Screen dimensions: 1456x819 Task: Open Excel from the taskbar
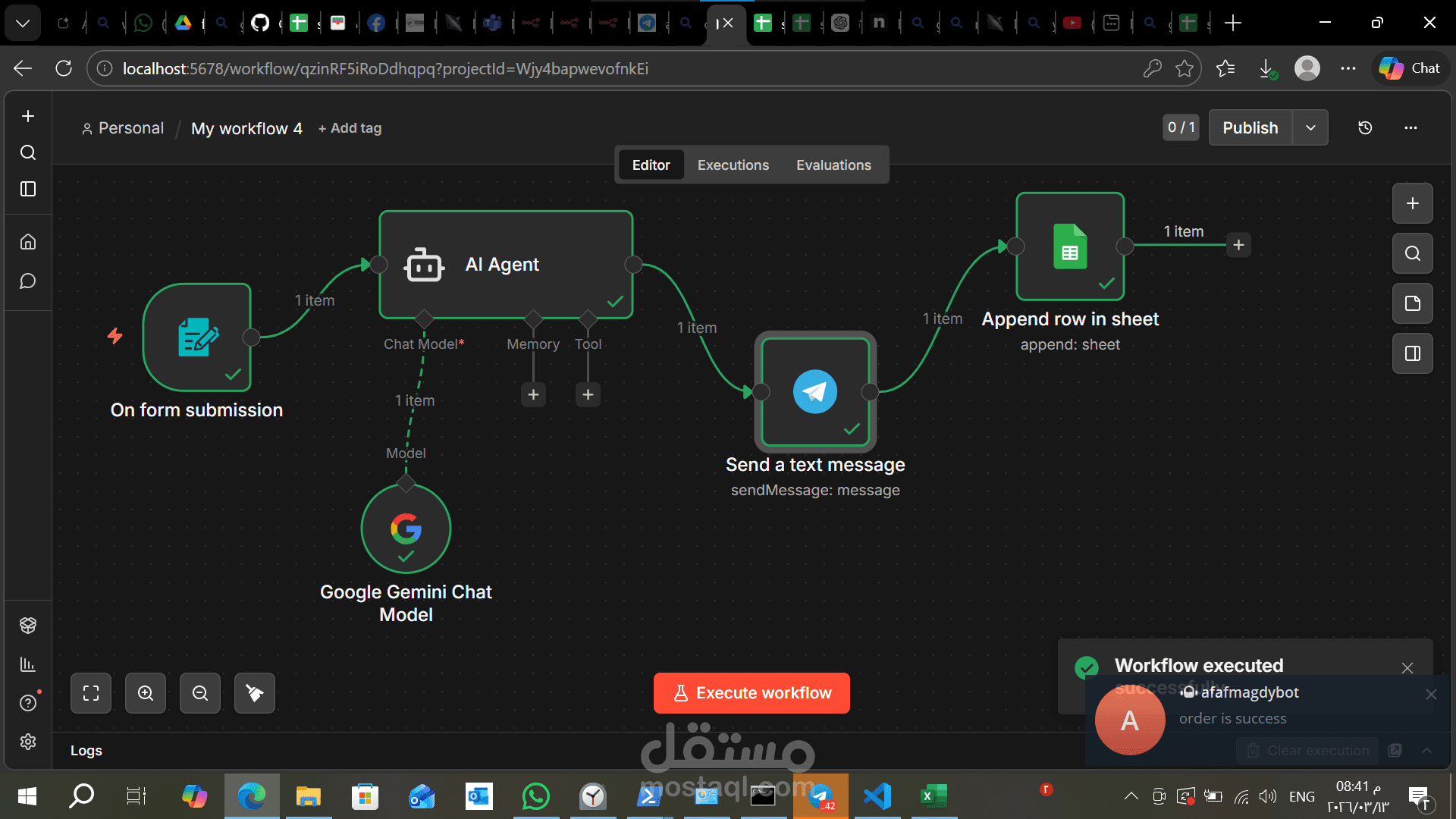934,796
